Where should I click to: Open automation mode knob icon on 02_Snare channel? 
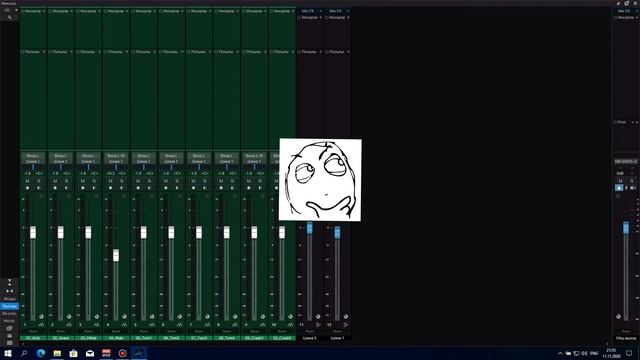[x=69, y=316]
